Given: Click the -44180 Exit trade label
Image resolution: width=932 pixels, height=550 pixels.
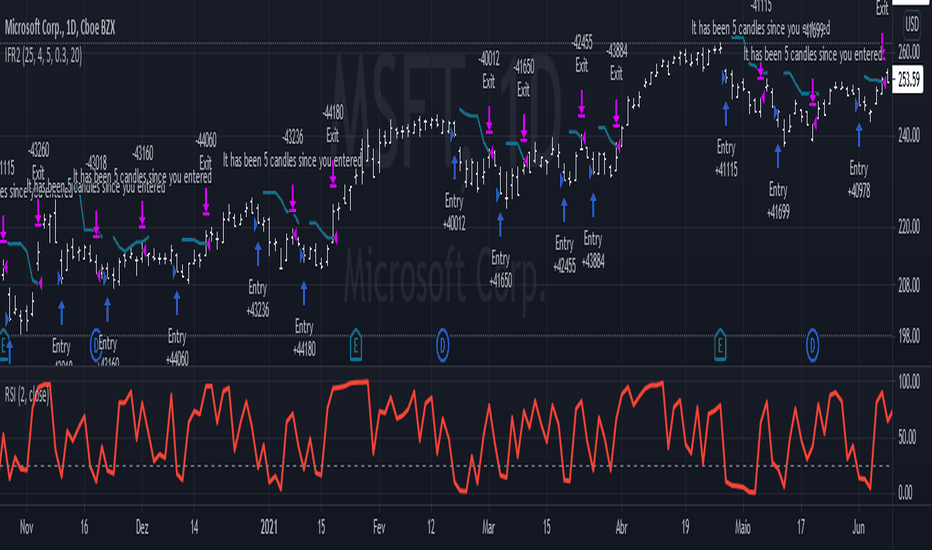Looking at the screenshot, I should coord(333,124).
